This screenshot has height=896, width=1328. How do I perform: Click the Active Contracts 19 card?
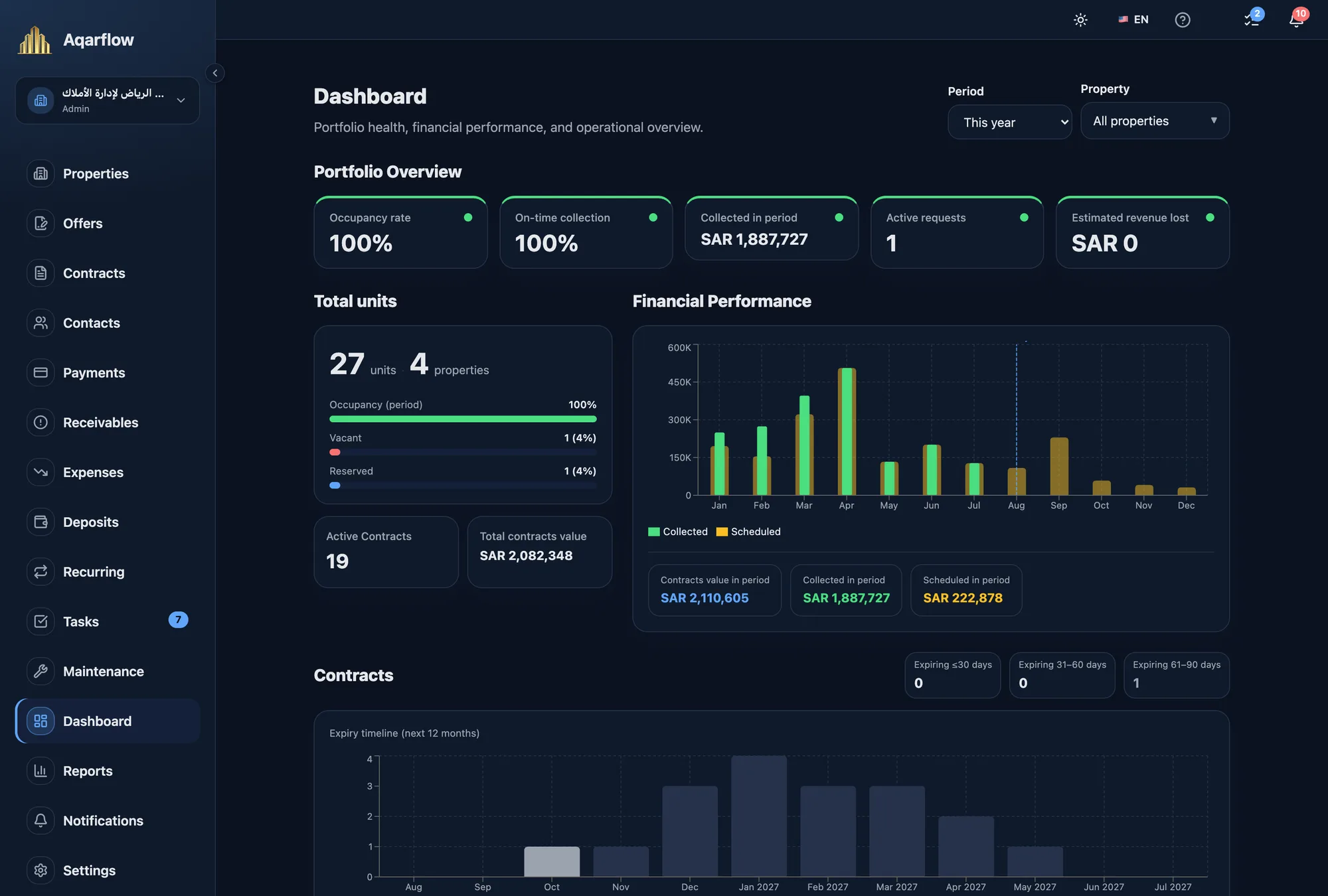pyautogui.click(x=386, y=552)
